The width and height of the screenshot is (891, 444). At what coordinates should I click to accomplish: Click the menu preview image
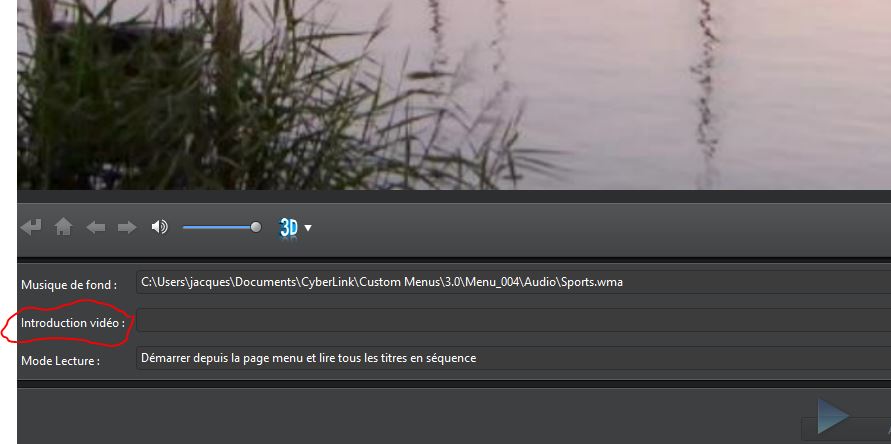pos(454,94)
